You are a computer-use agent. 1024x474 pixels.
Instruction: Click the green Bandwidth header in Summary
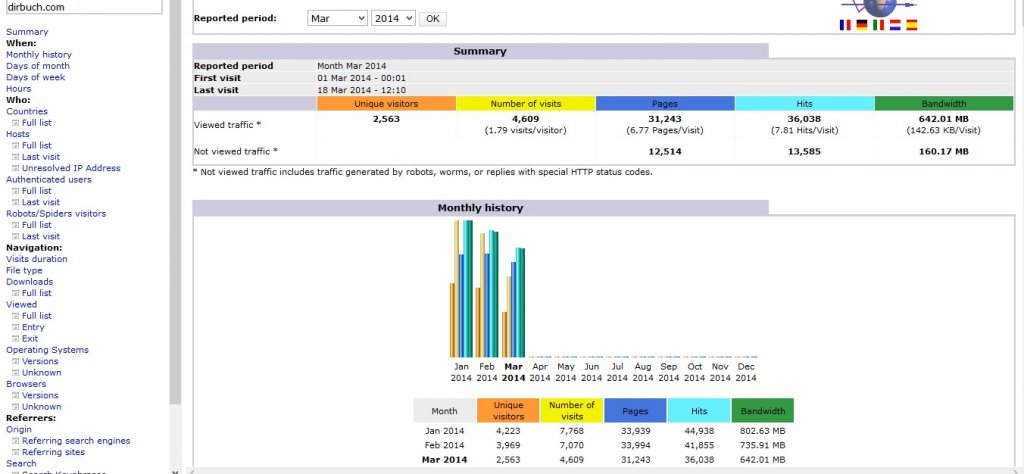coord(944,104)
